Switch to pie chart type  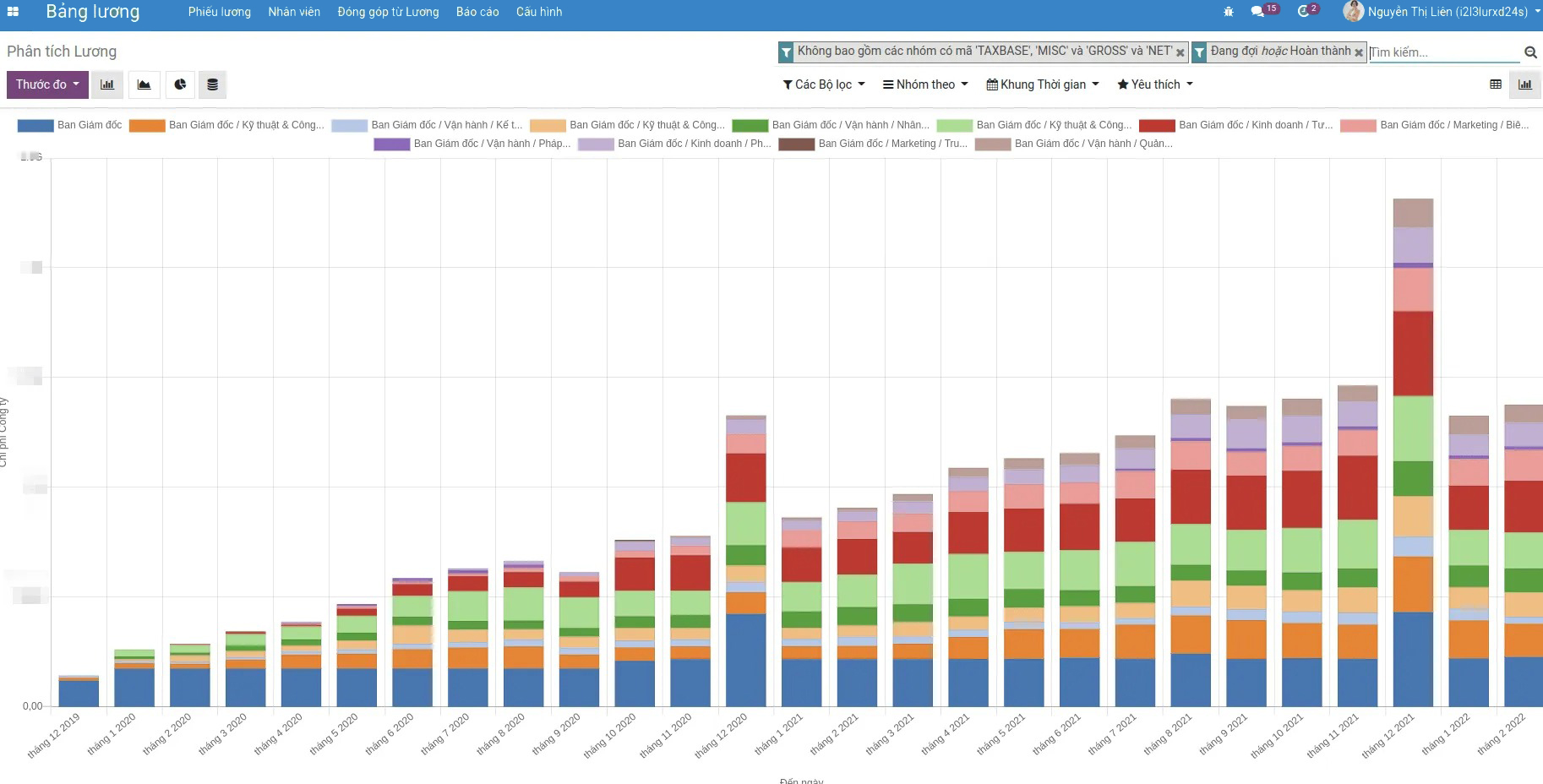tap(180, 84)
